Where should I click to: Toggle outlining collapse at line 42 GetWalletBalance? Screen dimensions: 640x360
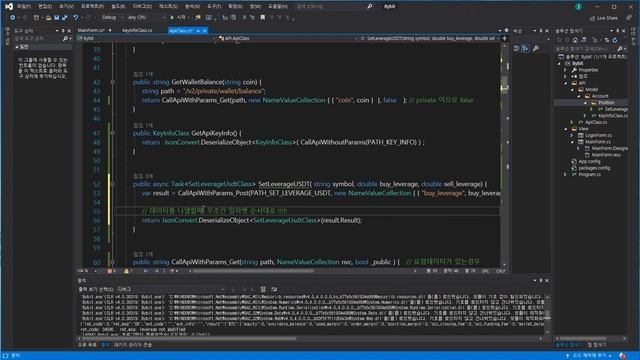point(113,82)
